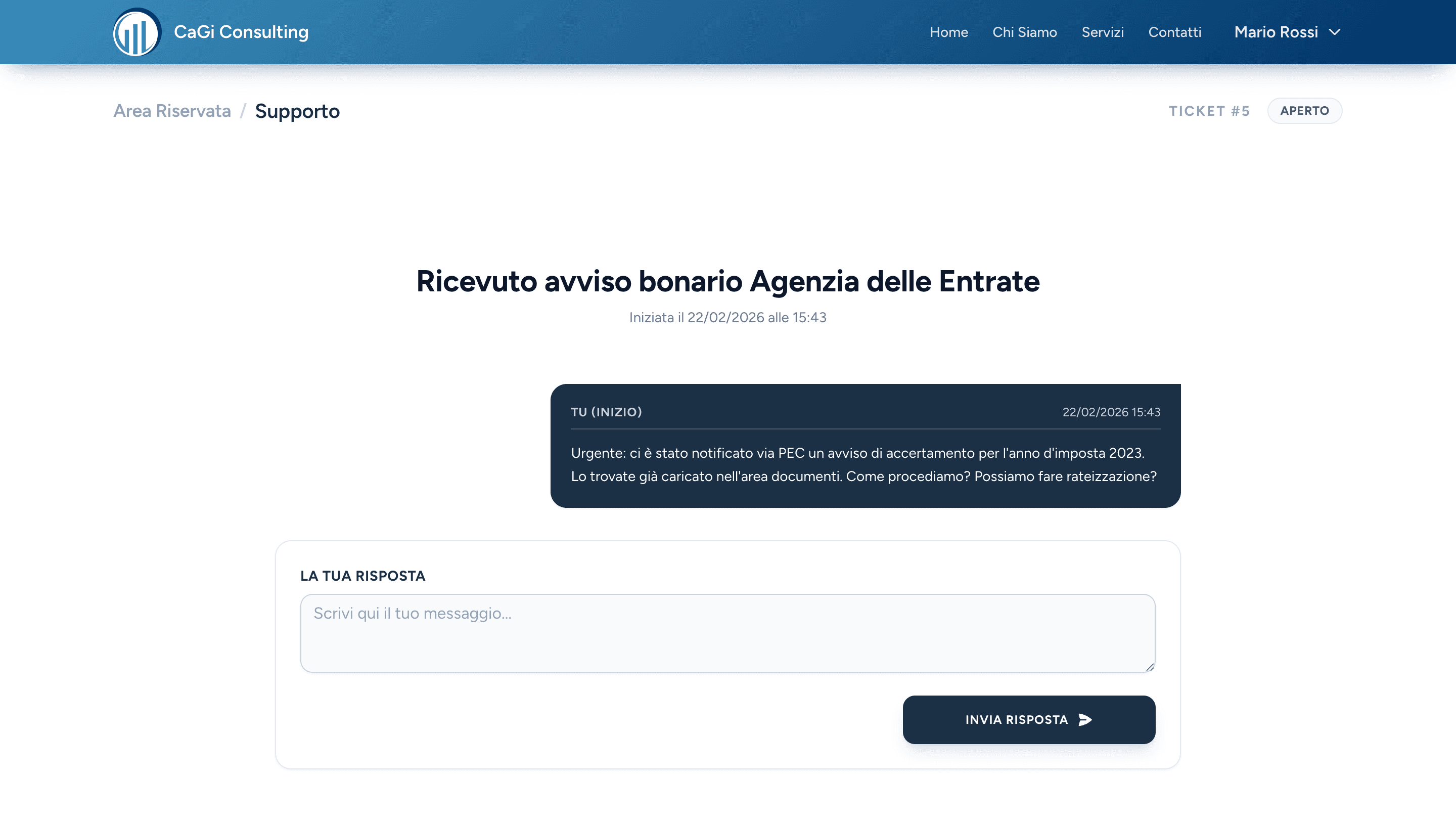Click the CaGi Consulting brand name

[x=241, y=32]
